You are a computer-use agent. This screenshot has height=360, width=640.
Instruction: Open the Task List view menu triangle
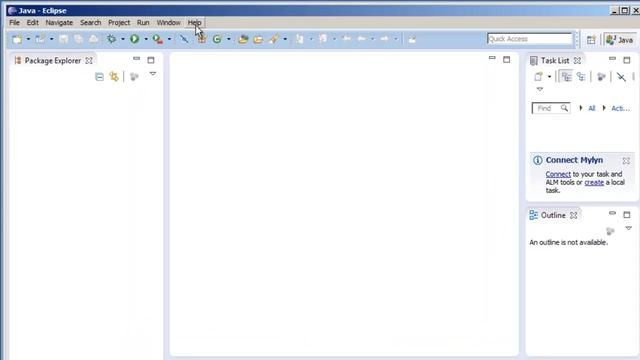tap(540, 89)
